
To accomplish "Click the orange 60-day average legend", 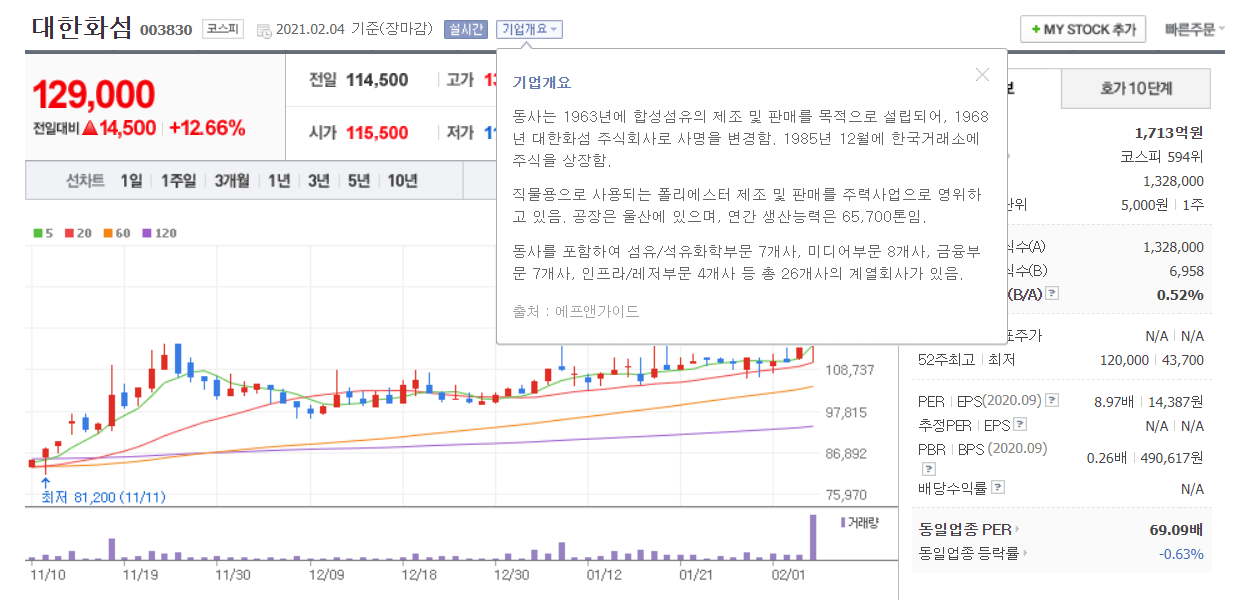I will pos(117,233).
